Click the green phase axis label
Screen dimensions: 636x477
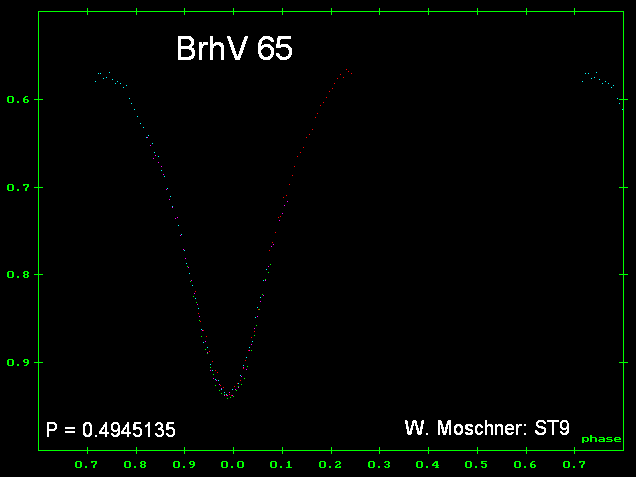click(601, 439)
